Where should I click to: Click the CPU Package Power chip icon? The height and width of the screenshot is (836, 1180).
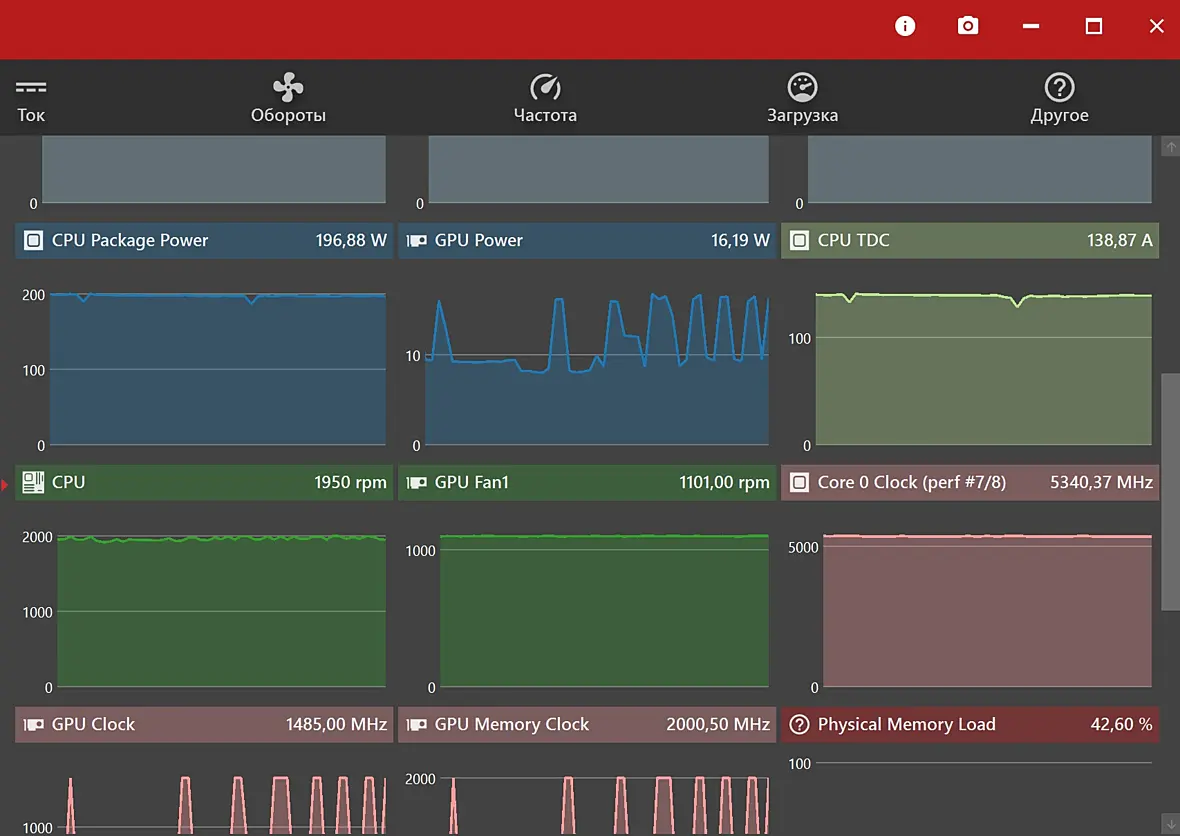pyautogui.click(x=33, y=241)
